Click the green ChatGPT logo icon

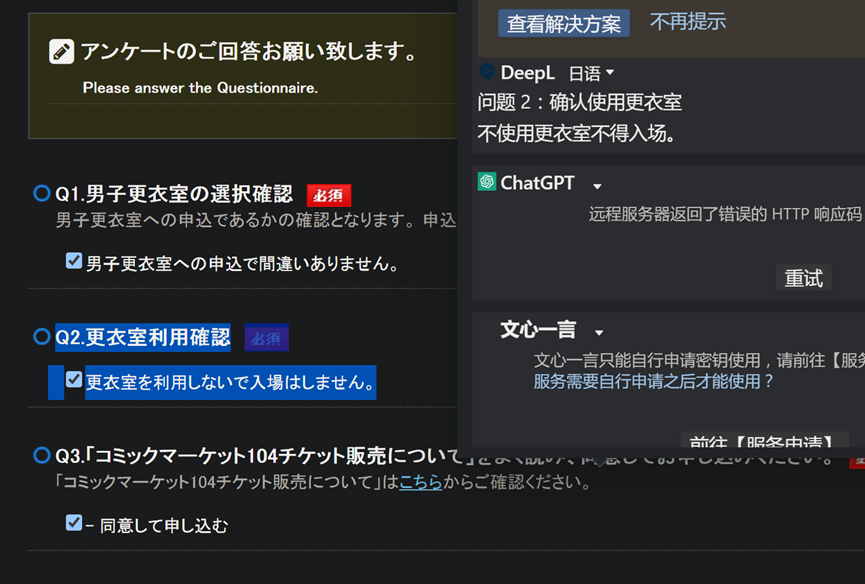(487, 182)
